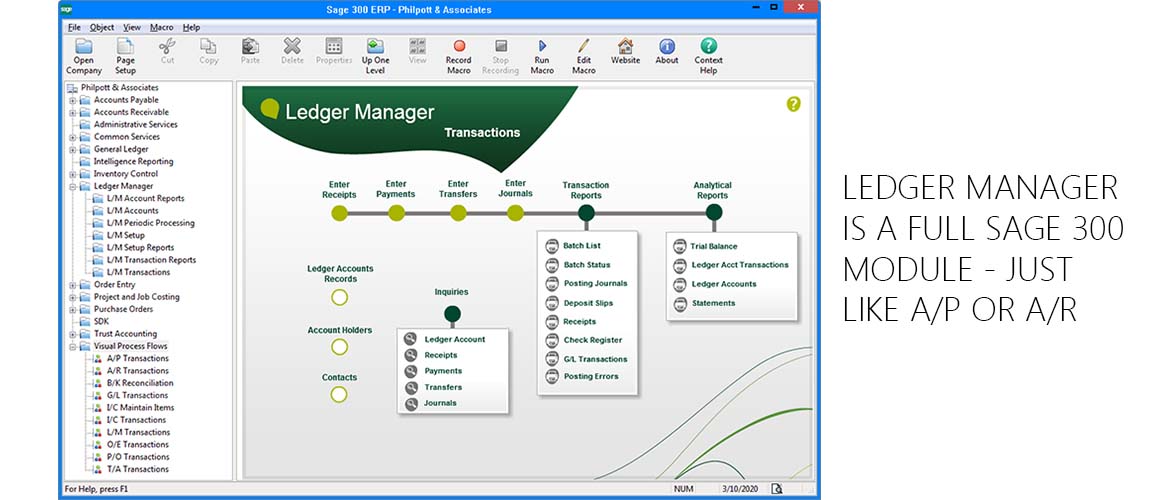The width and height of the screenshot is (1170, 500).
Task: Select the Enter Journals process node
Action: click(515, 213)
